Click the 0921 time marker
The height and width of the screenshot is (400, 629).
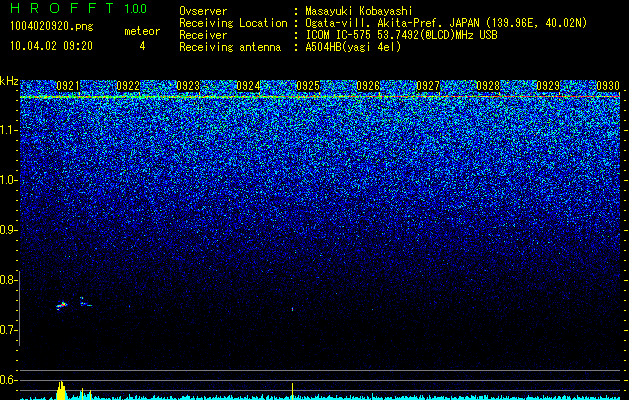pos(68,86)
